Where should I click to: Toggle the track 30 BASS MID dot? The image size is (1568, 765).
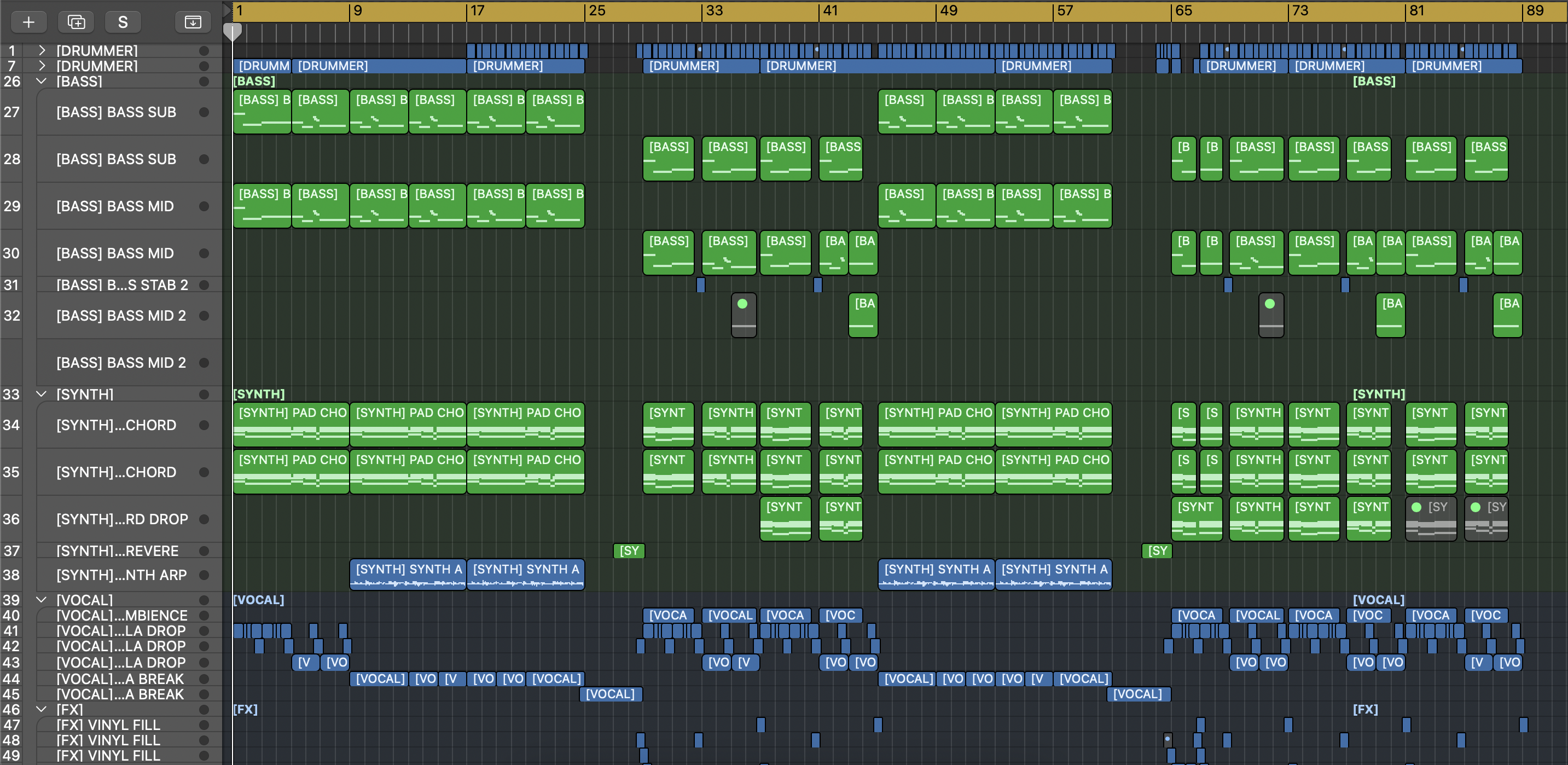(x=204, y=253)
